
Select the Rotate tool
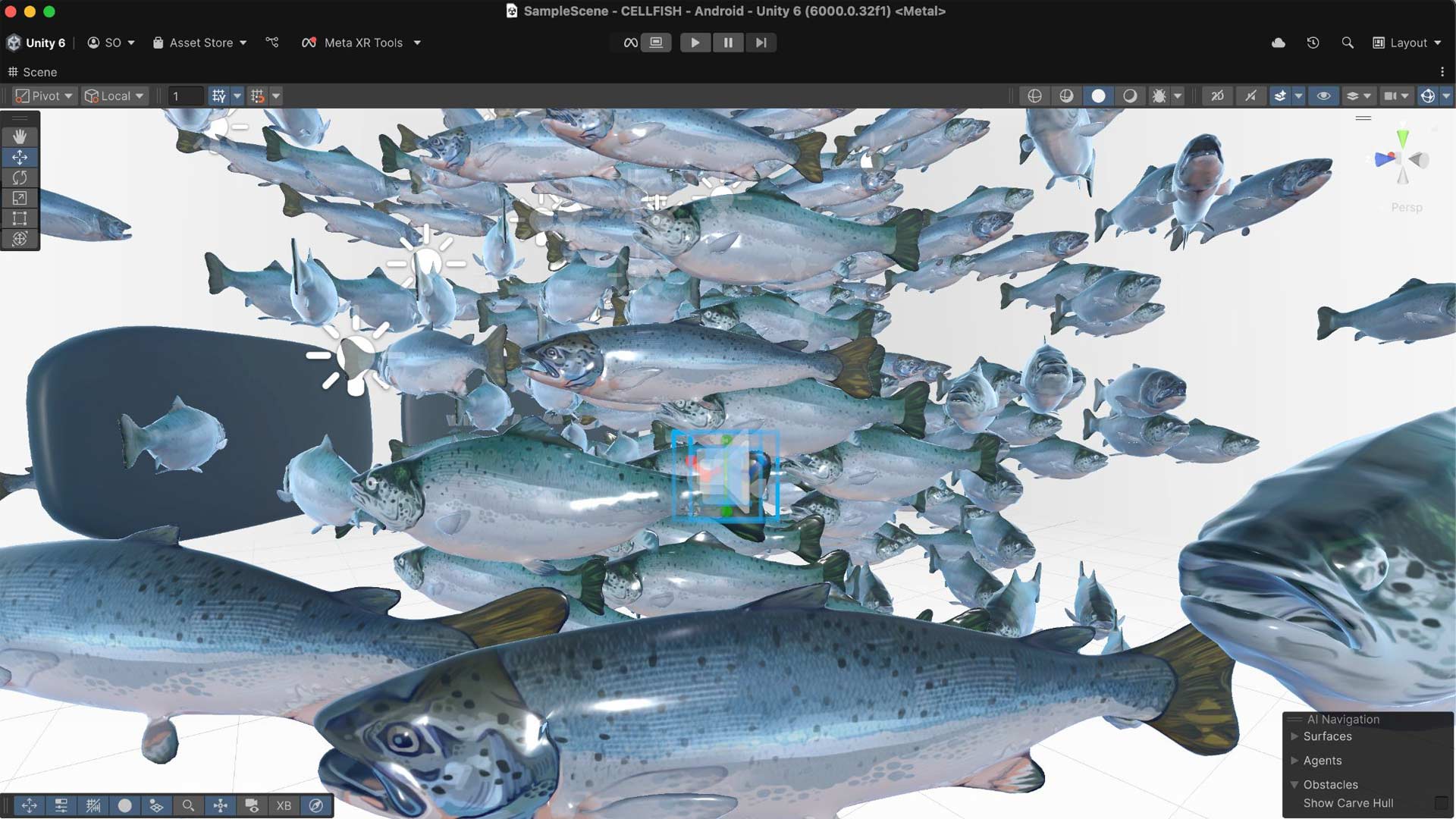[20, 177]
